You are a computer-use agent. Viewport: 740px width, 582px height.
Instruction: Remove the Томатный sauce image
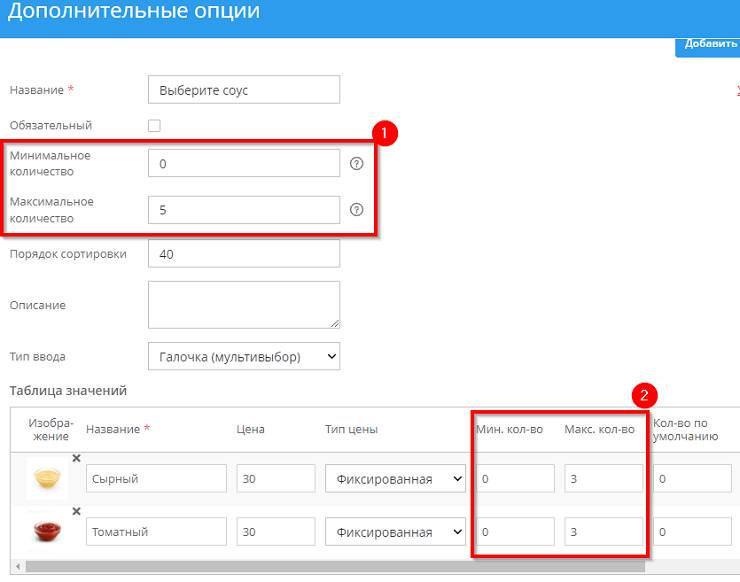click(76, 514)
